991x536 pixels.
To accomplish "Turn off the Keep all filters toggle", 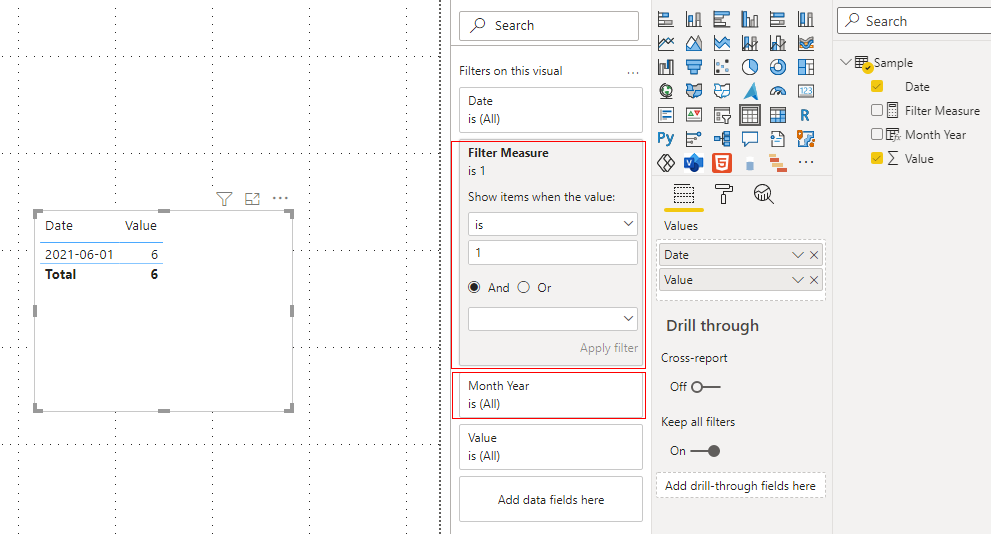I will click(705, 451).
